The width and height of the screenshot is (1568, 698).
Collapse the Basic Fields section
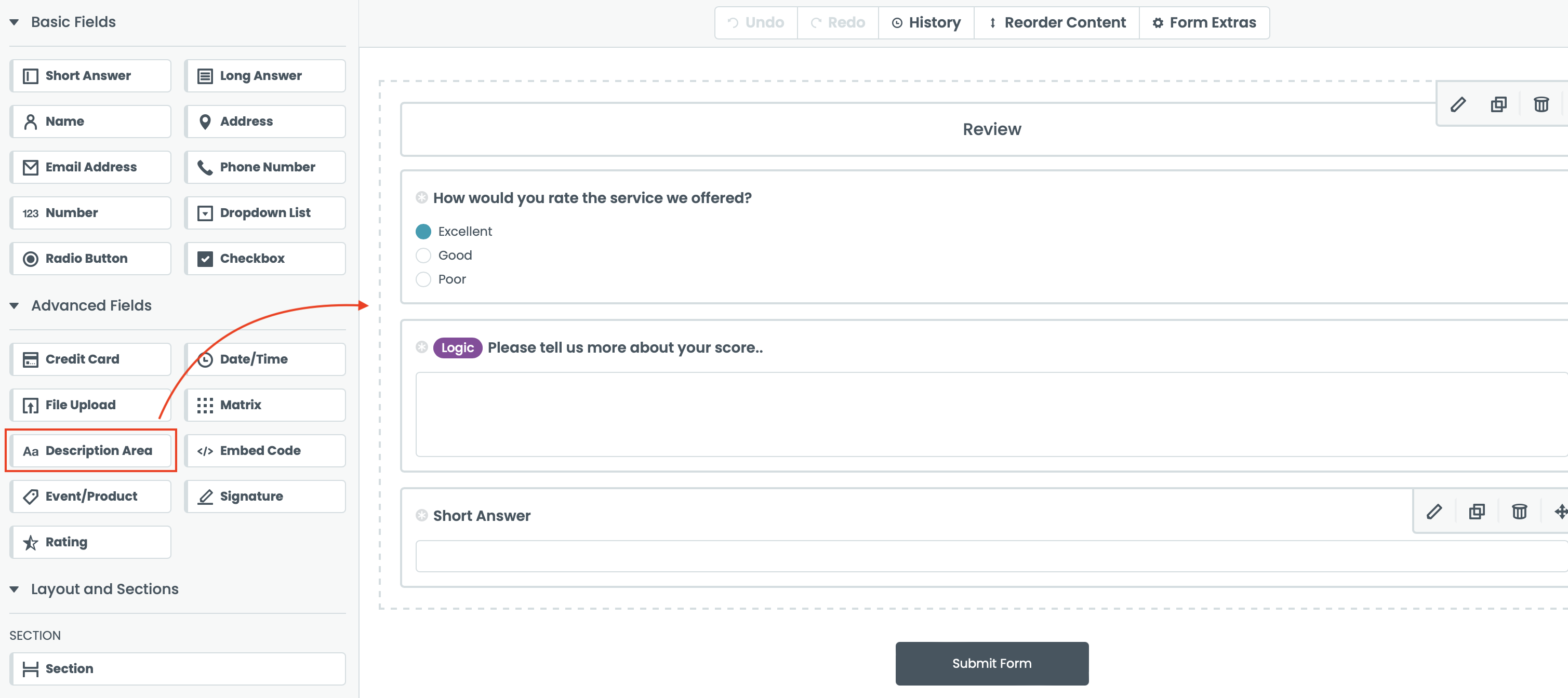click(x=14, y=22)
